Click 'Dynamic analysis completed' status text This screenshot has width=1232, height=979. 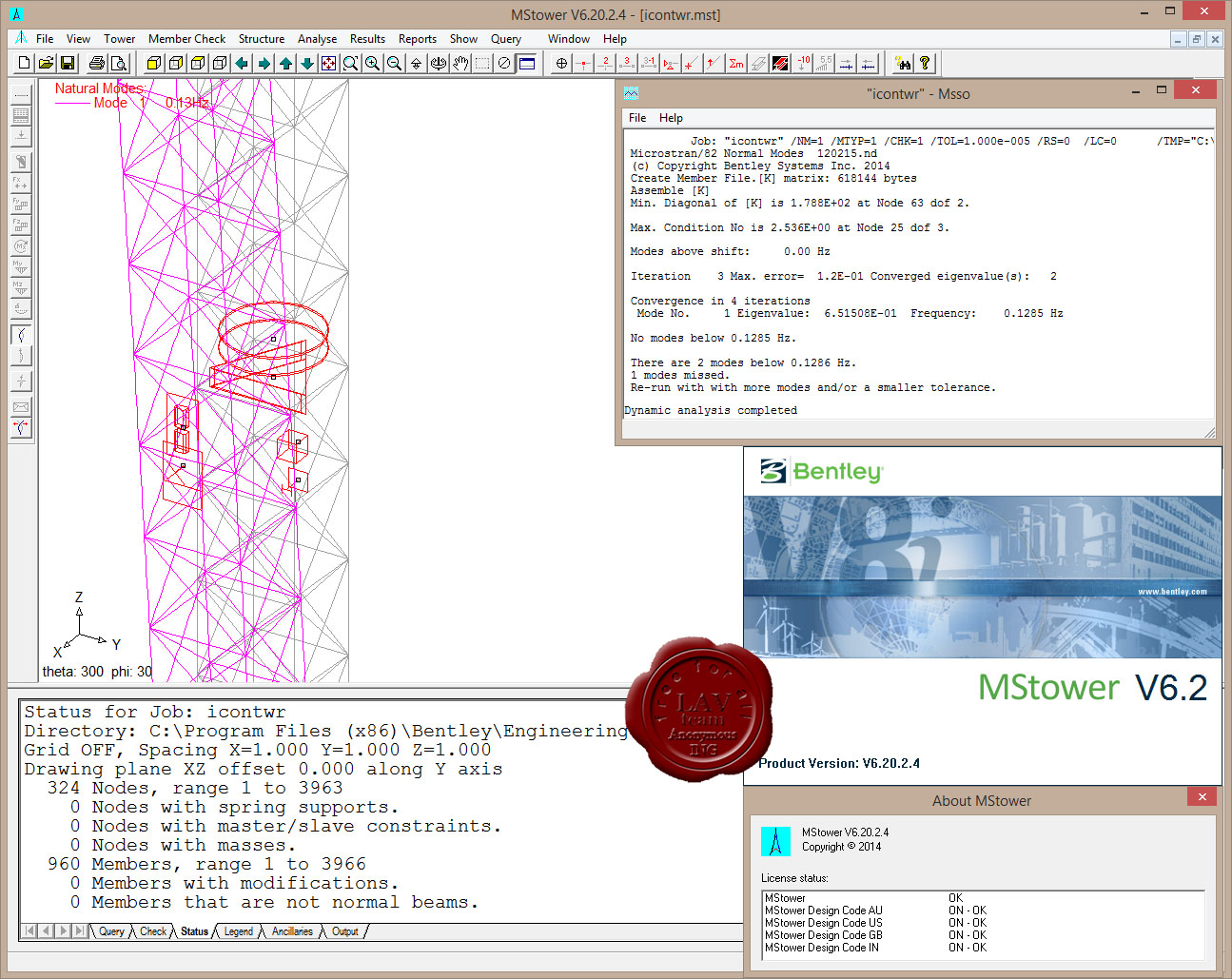711,410
